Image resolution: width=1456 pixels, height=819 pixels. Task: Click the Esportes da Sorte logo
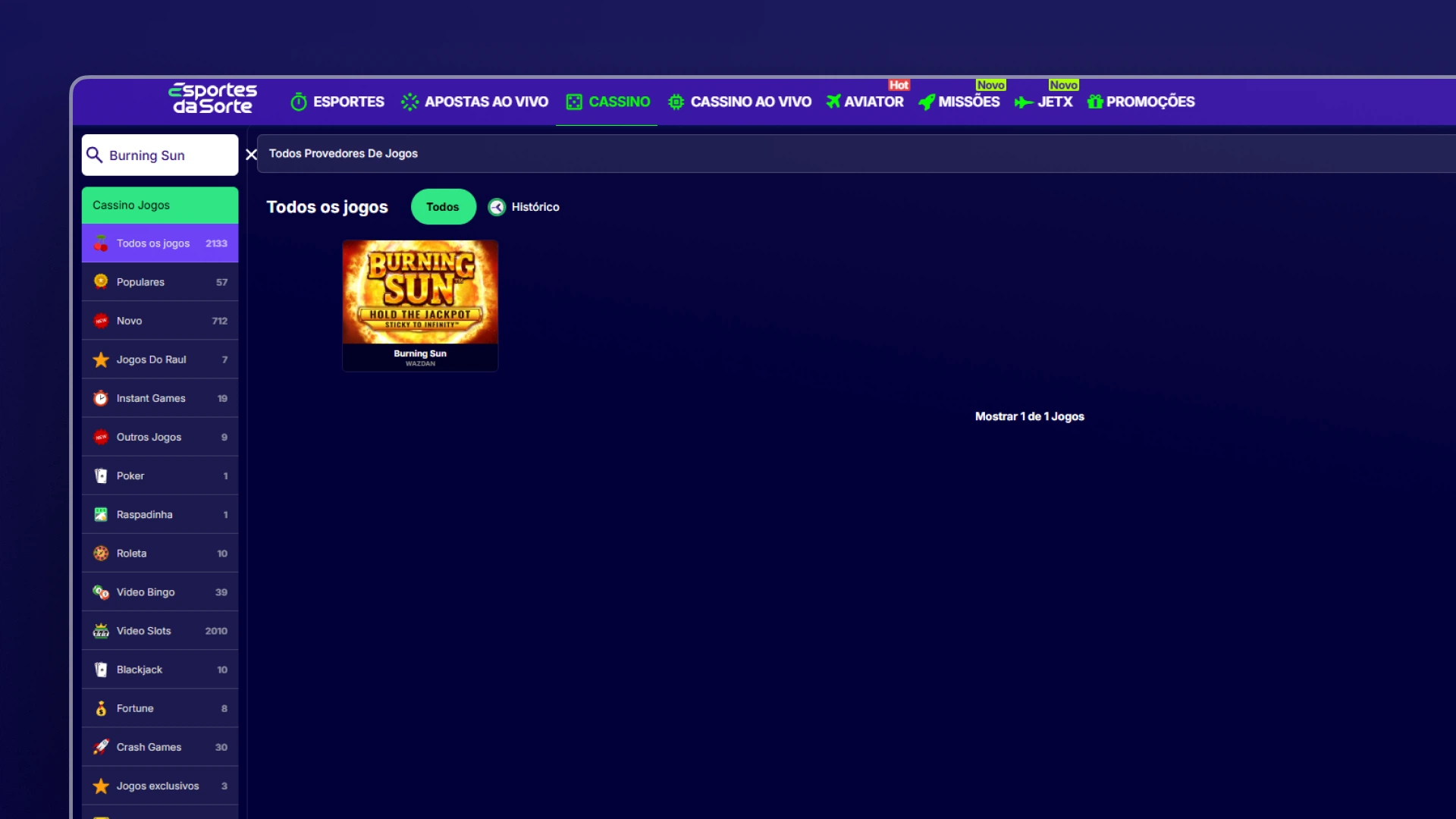click(x=212, y=99)
